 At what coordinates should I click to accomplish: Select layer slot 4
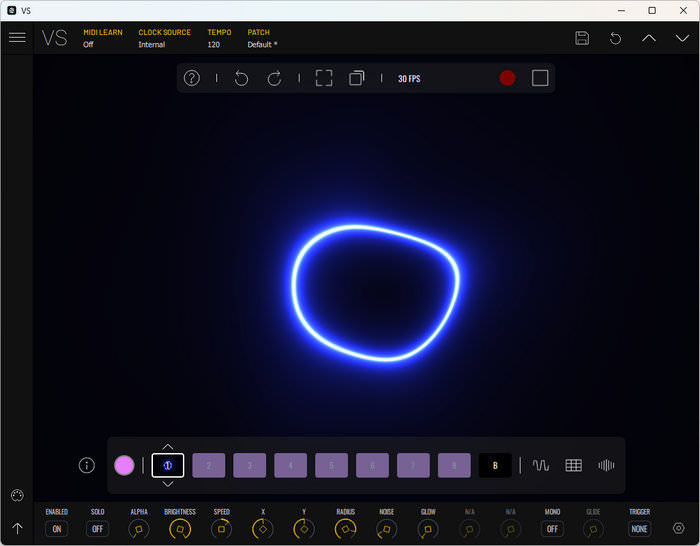tap(290, 465)
